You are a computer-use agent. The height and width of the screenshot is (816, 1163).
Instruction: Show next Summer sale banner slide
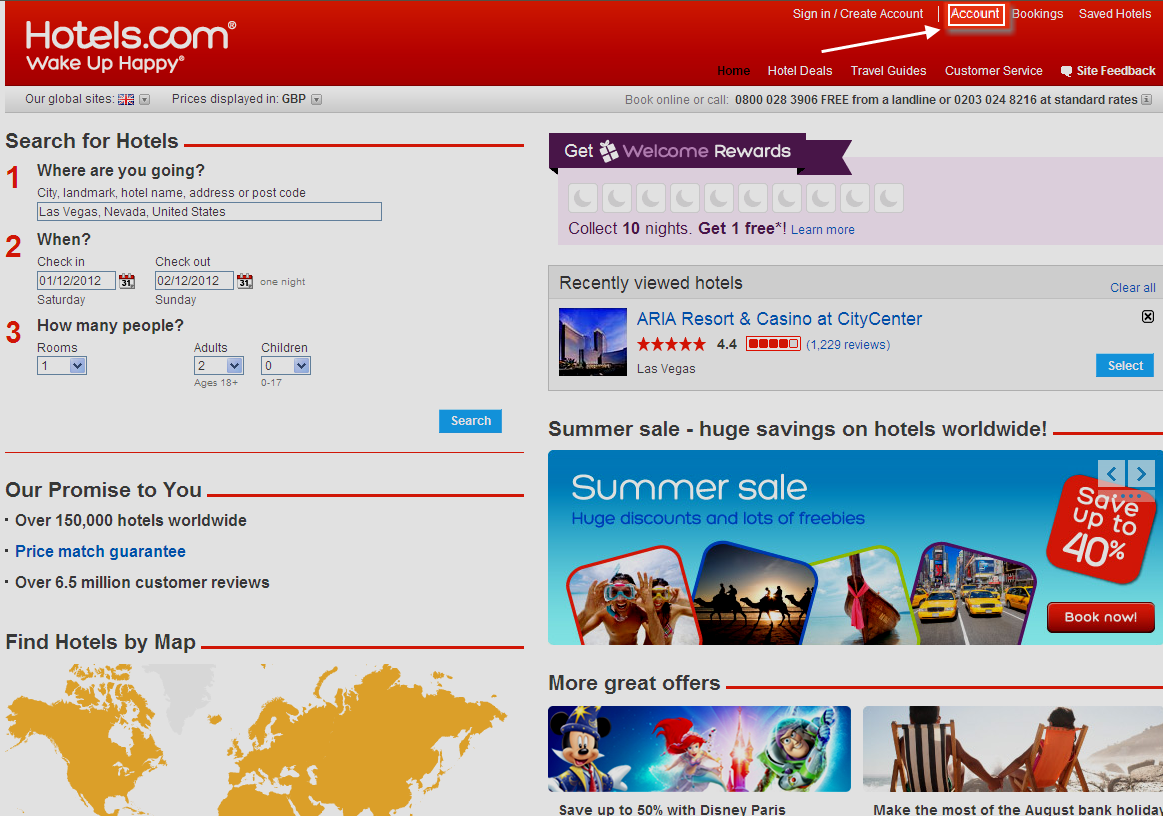coord(1141,473)
